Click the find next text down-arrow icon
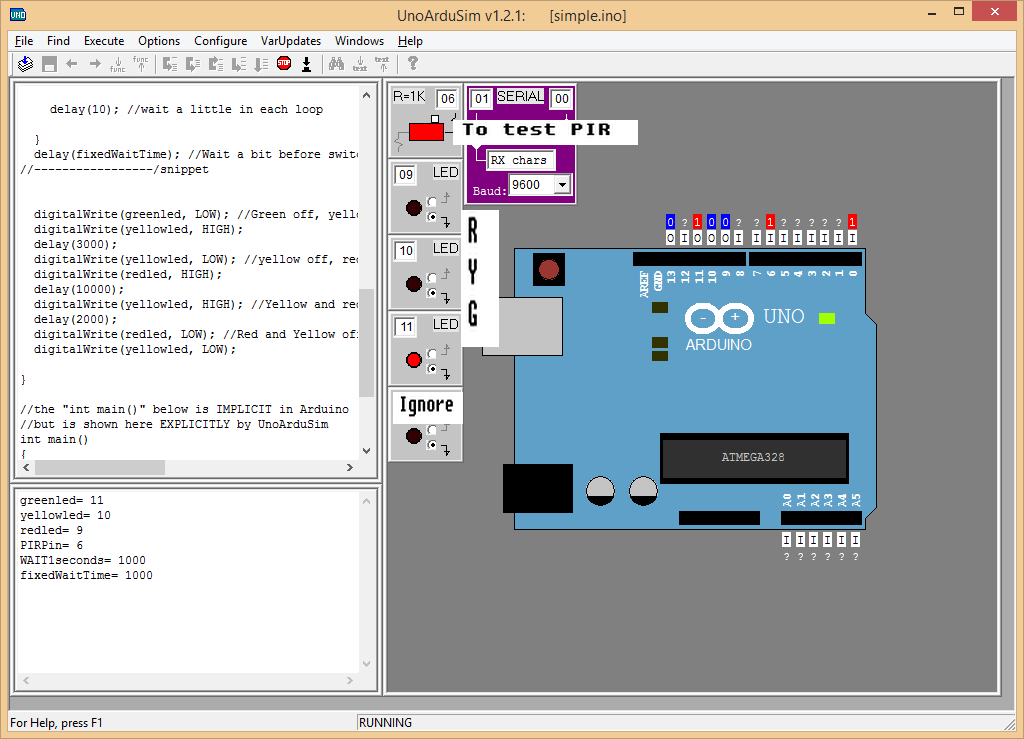The height and width of the screenshot is (739, 1024). coord(359,64)
